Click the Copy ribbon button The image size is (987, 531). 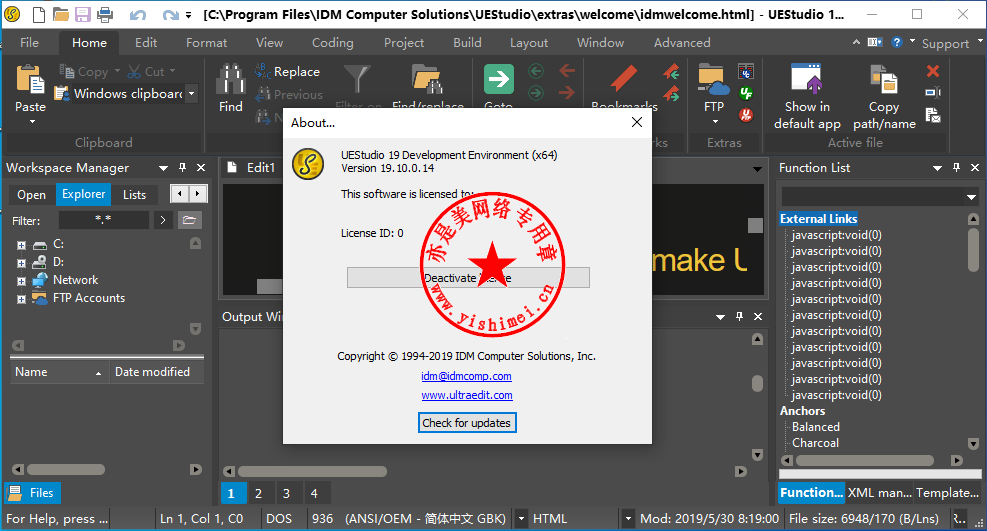click(89, 72)
